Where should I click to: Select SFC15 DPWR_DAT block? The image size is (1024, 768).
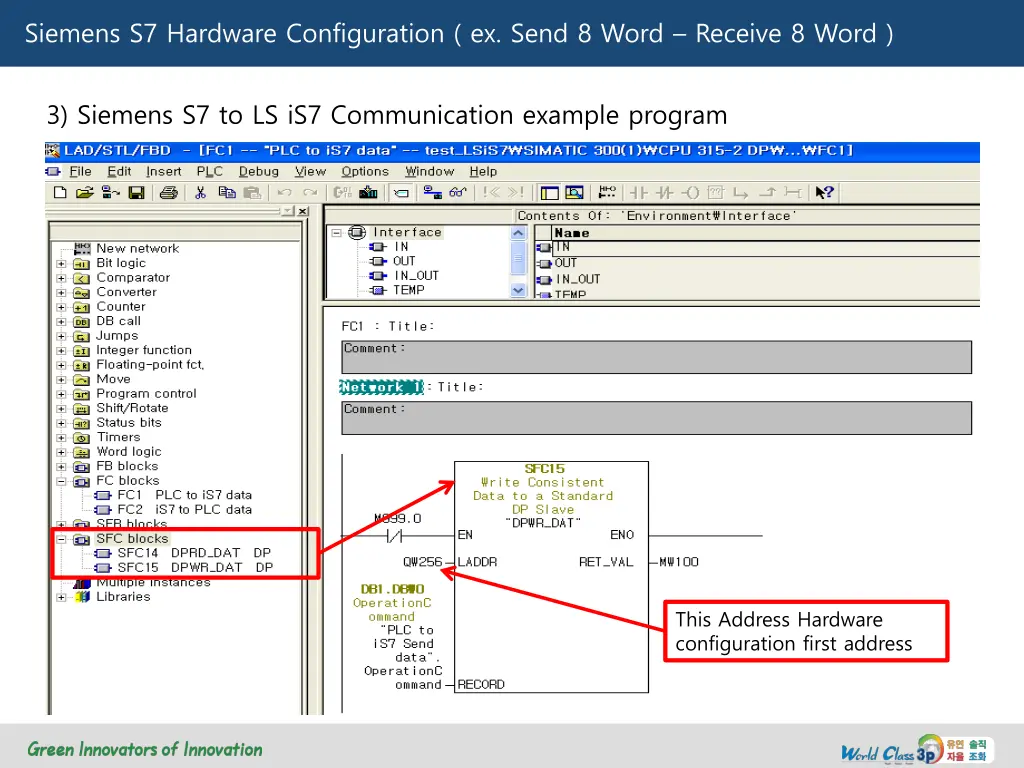184,568
